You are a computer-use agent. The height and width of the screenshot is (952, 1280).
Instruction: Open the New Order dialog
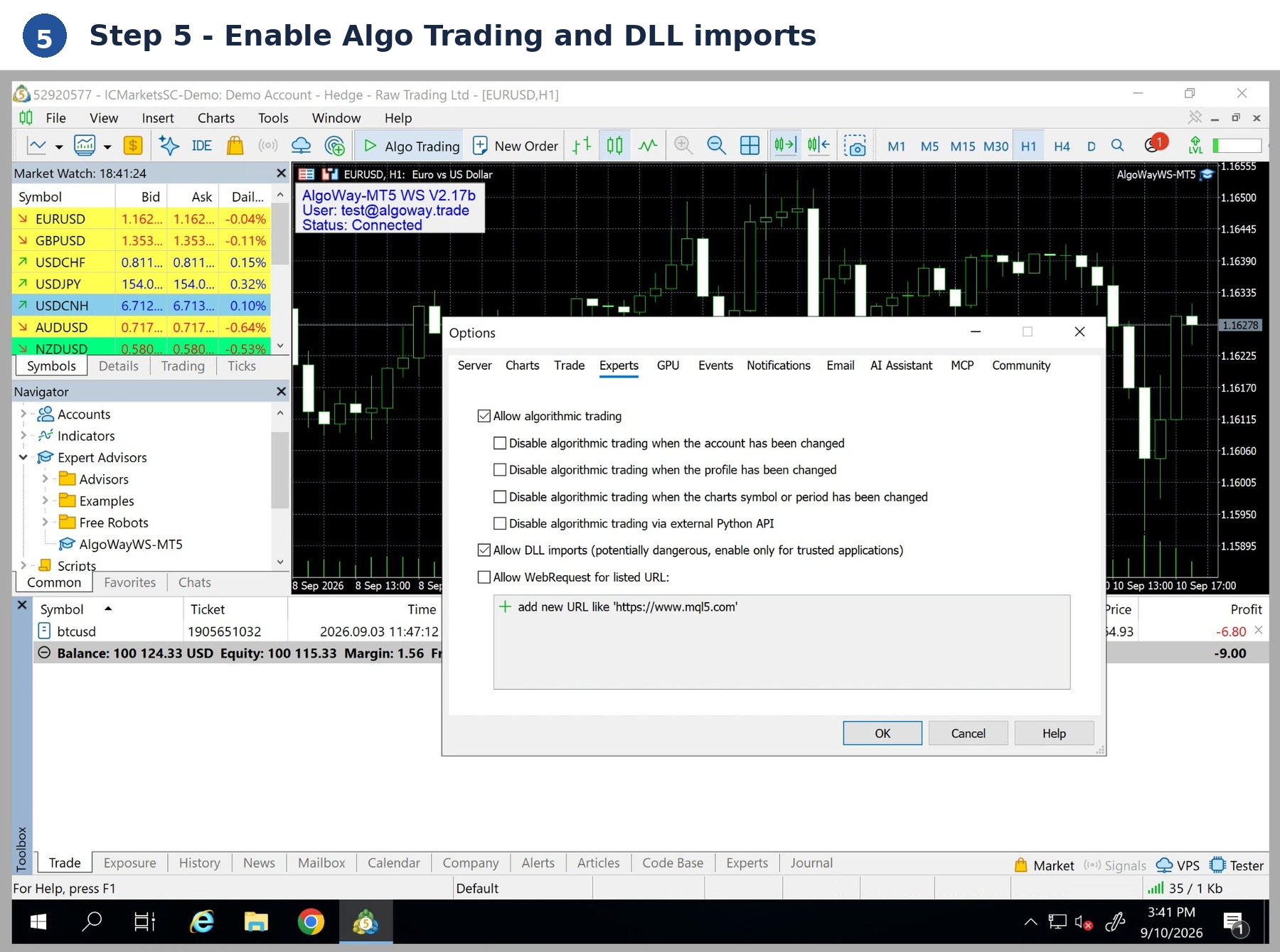pos(516,146)
